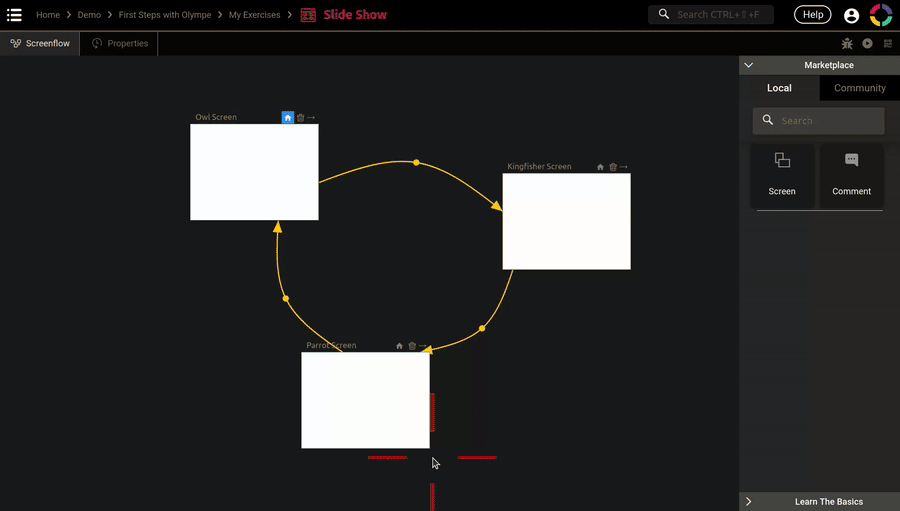Select the Comment component in Marketplace

[x=851, y=175]
